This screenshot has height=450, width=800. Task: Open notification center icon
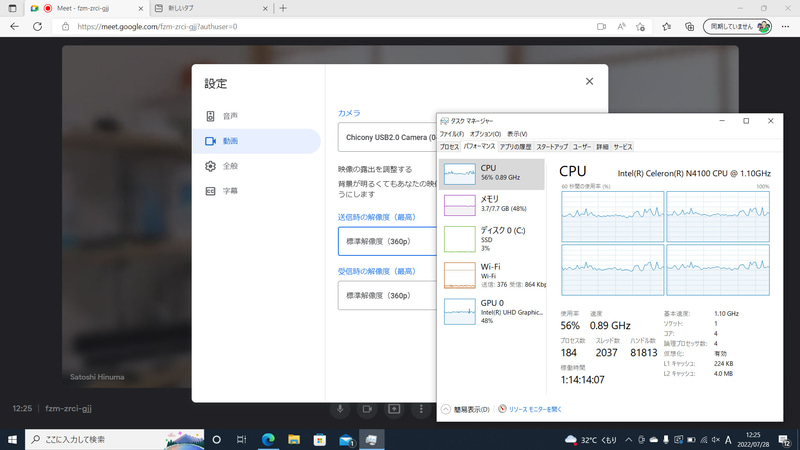coord(785,440)
